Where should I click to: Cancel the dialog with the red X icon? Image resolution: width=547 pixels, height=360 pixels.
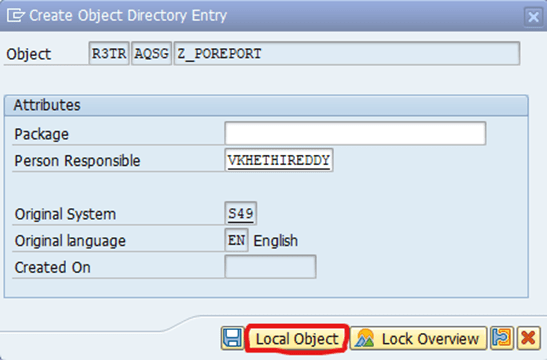coord(529,338)
